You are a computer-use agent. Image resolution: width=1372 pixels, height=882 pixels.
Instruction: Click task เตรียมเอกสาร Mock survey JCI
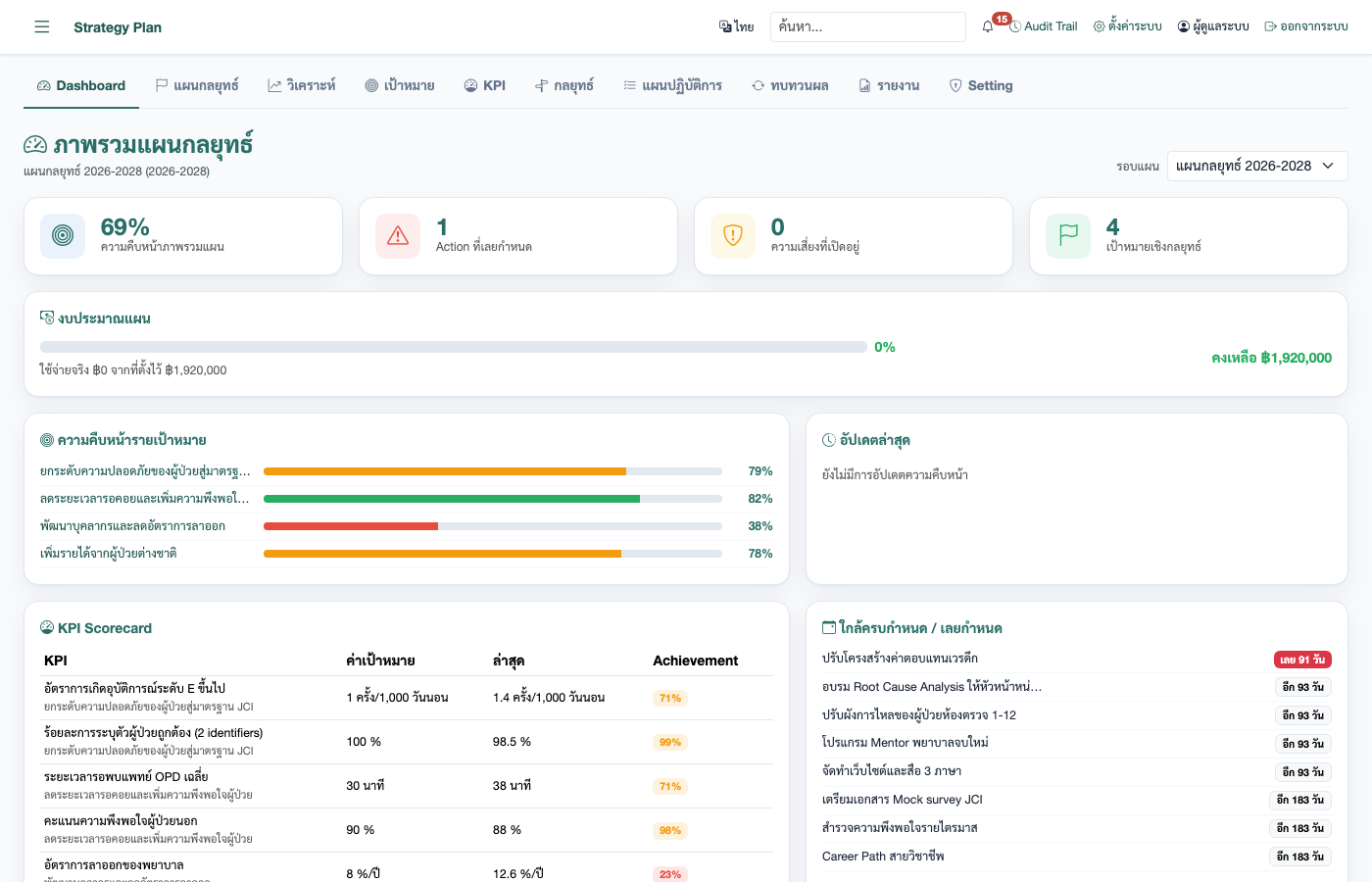click(x=903, y=800)
